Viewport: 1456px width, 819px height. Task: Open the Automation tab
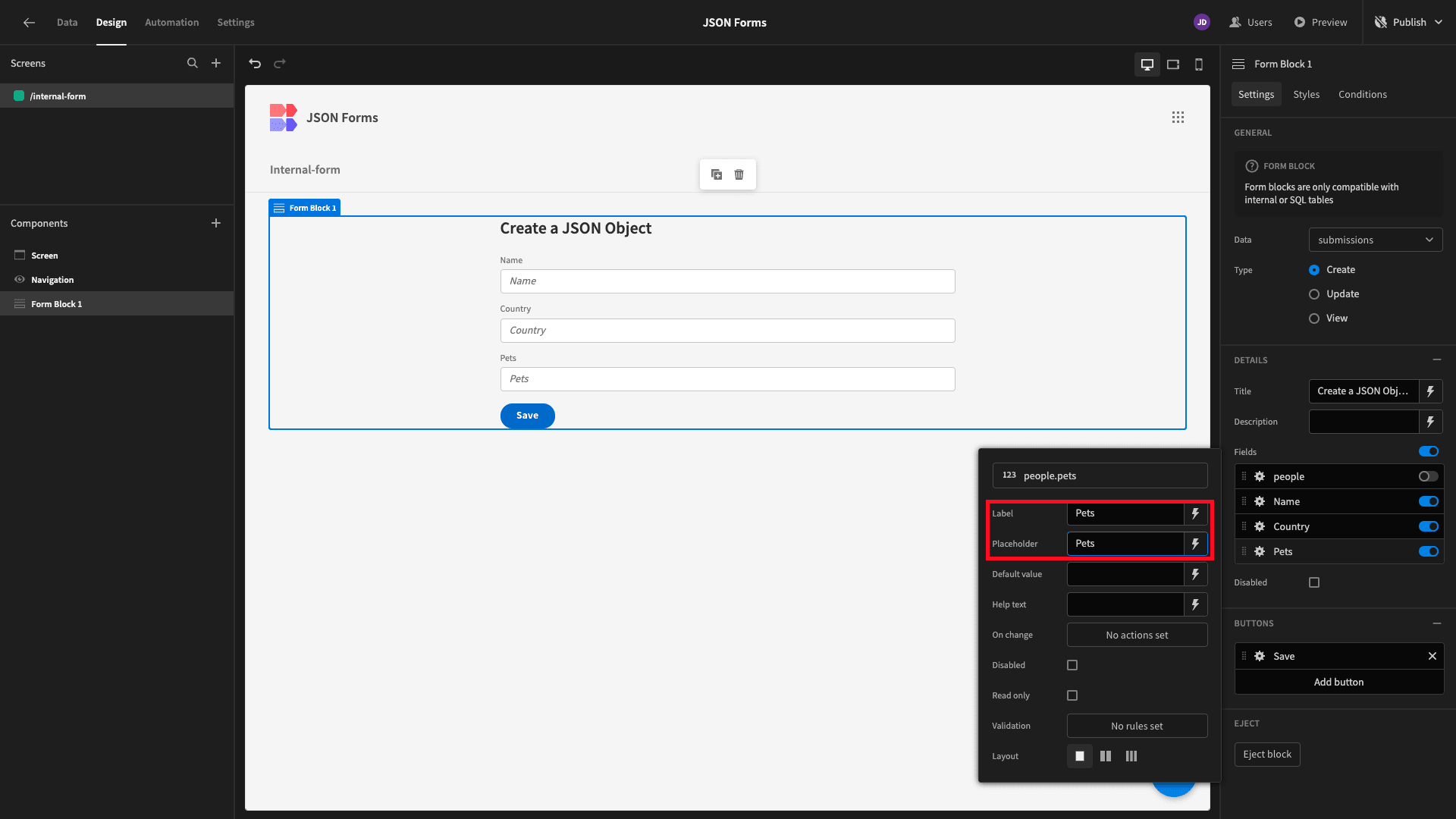pos(172,22)
